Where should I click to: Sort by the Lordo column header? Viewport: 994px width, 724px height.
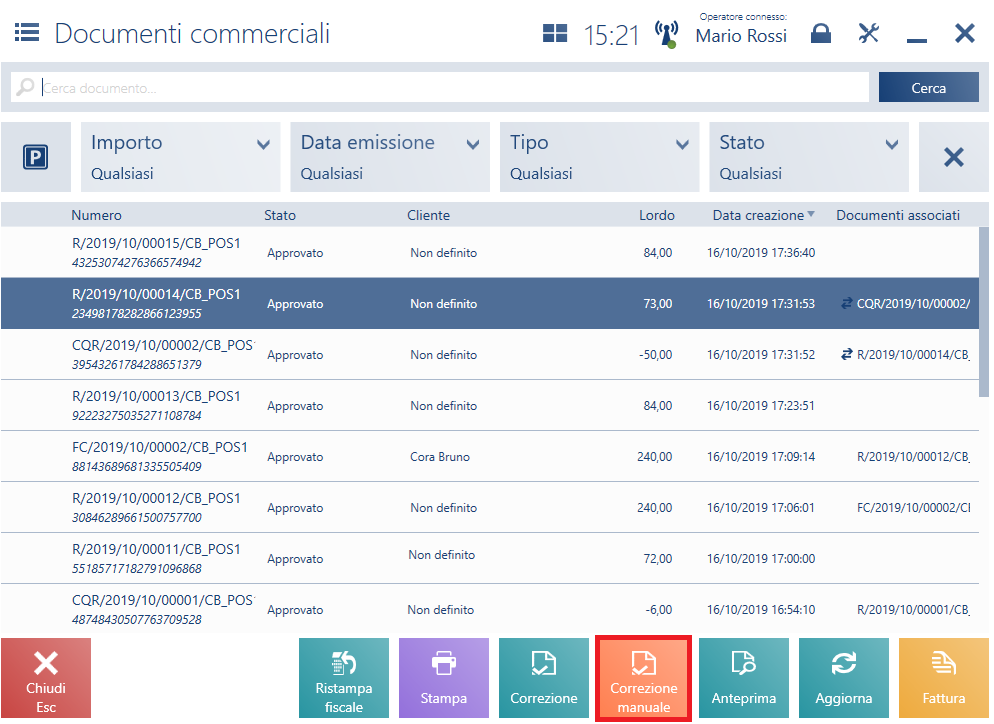(x=656, y=215)
